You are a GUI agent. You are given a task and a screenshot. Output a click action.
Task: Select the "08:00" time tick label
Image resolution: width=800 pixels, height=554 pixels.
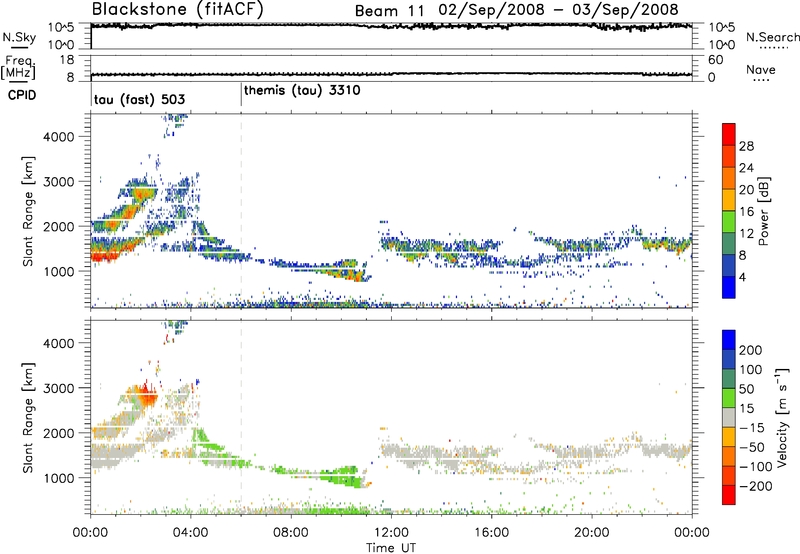[290, 533]
